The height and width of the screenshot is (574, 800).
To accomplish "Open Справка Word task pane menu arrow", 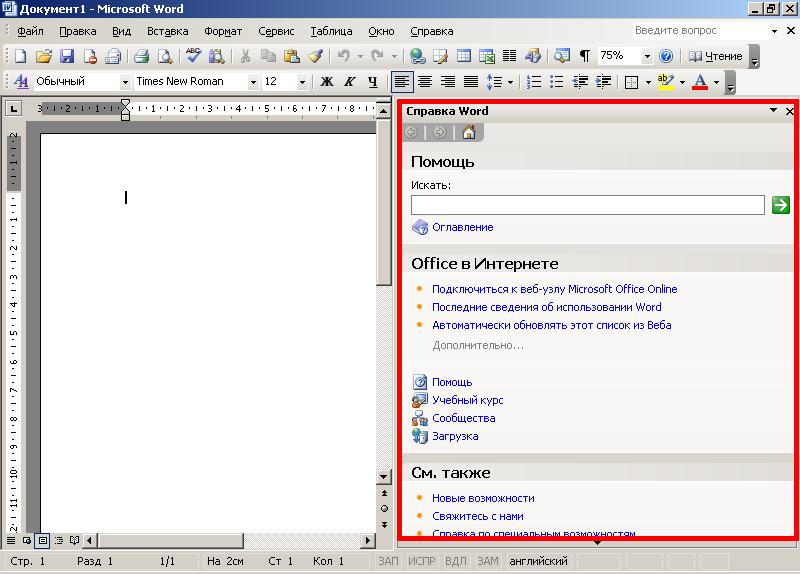I will point(773,110).
